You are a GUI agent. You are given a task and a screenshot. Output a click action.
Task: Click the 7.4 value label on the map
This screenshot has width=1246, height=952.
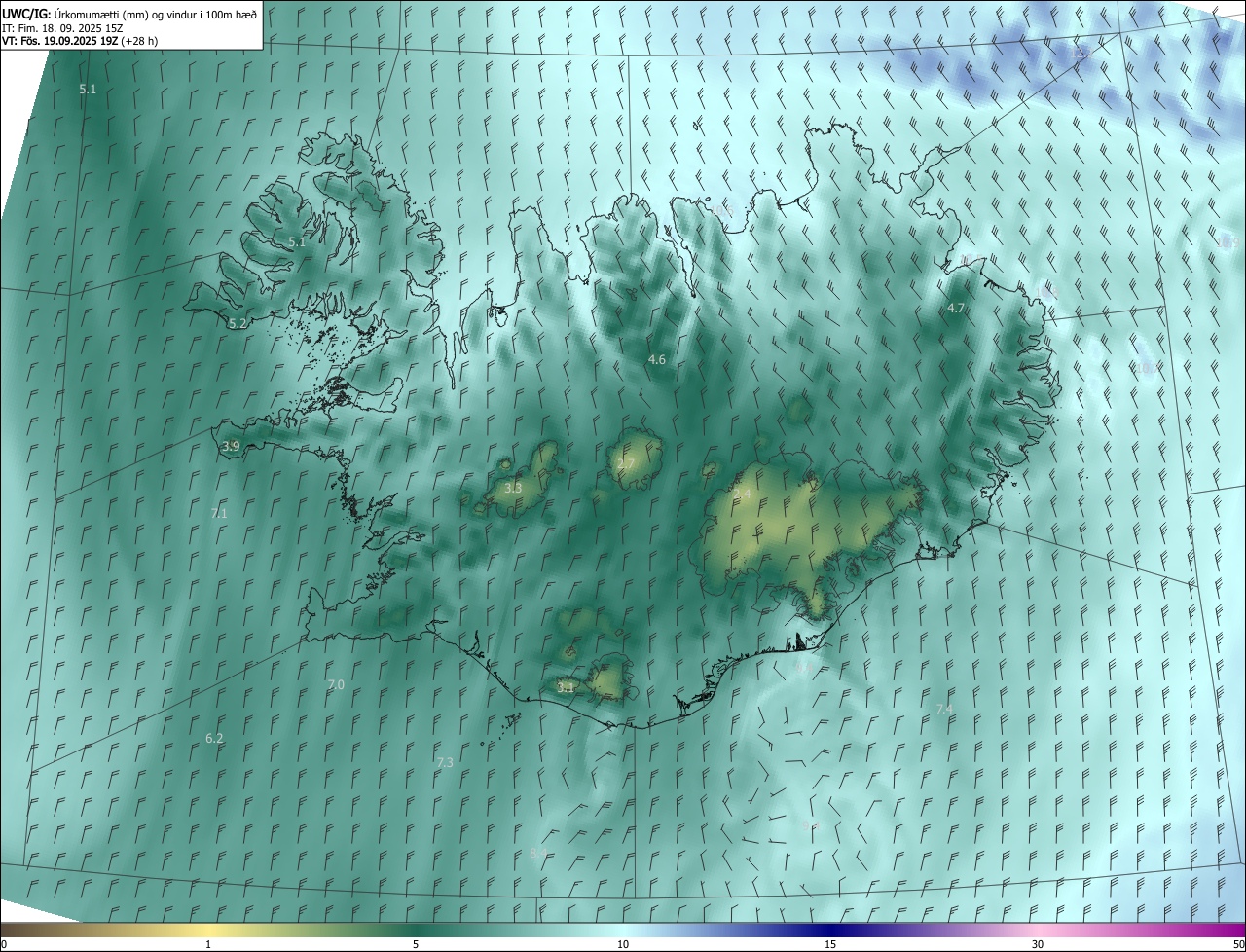tap(945, 709)
